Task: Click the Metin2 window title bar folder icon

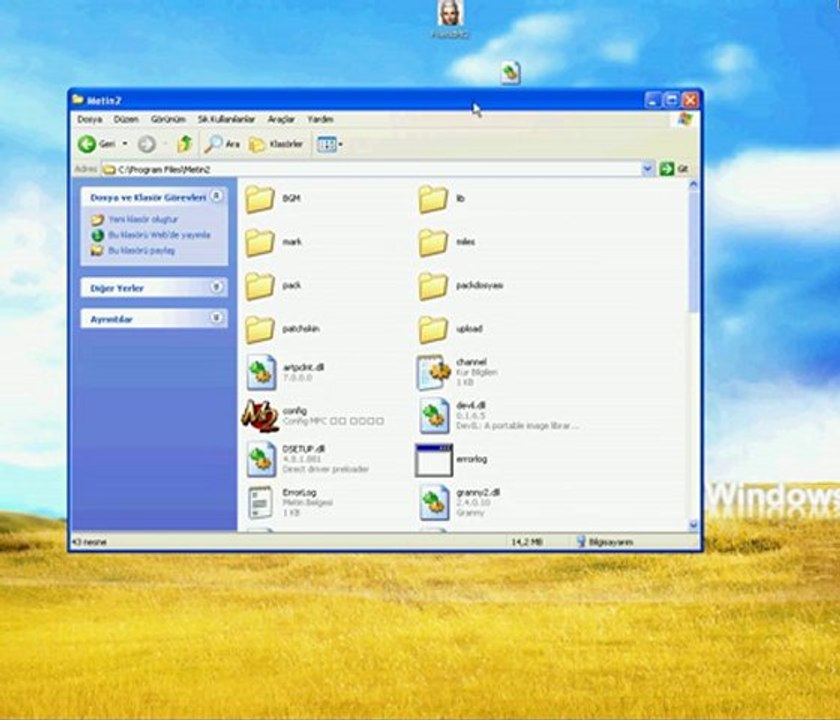Action: click(78, 100)
